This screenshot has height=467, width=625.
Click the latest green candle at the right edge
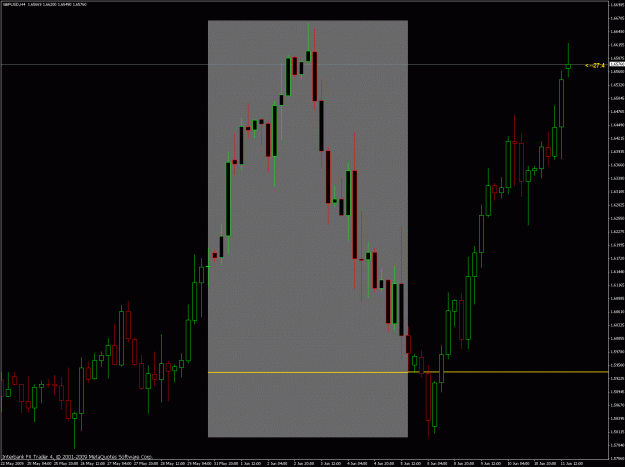tap(568, 66)
